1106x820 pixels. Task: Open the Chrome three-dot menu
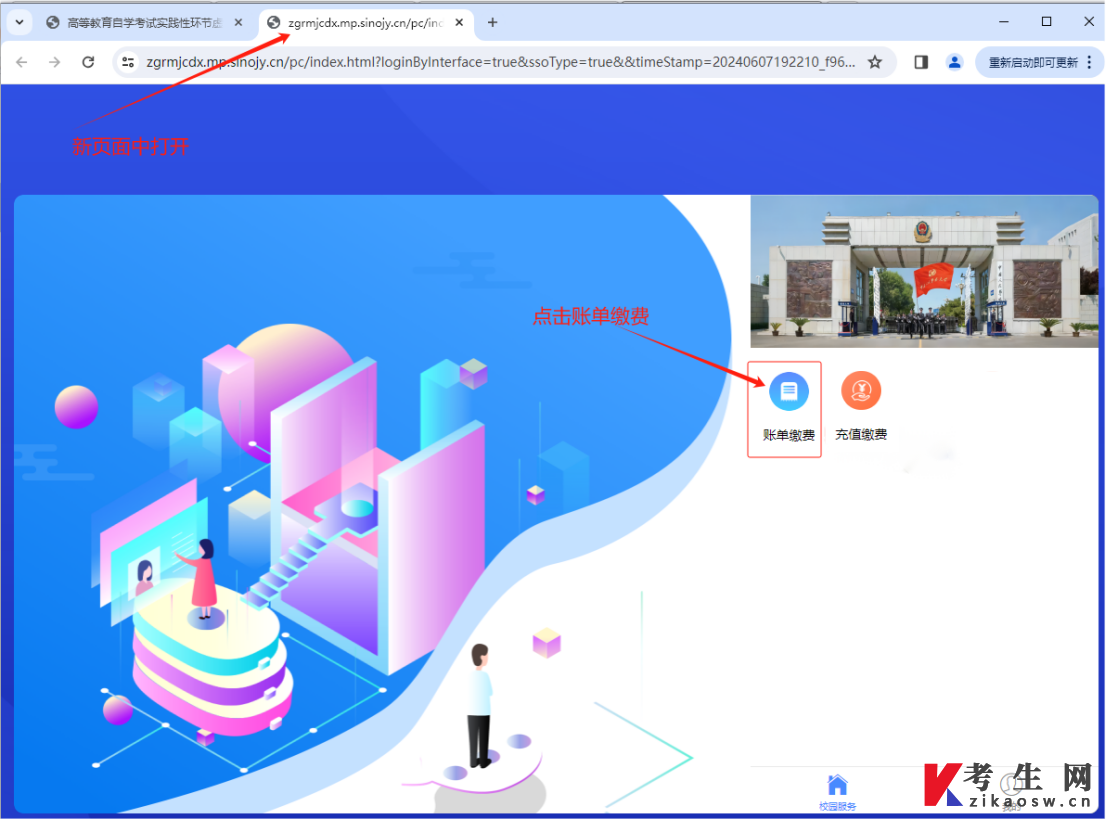(x=1090, y=62)
